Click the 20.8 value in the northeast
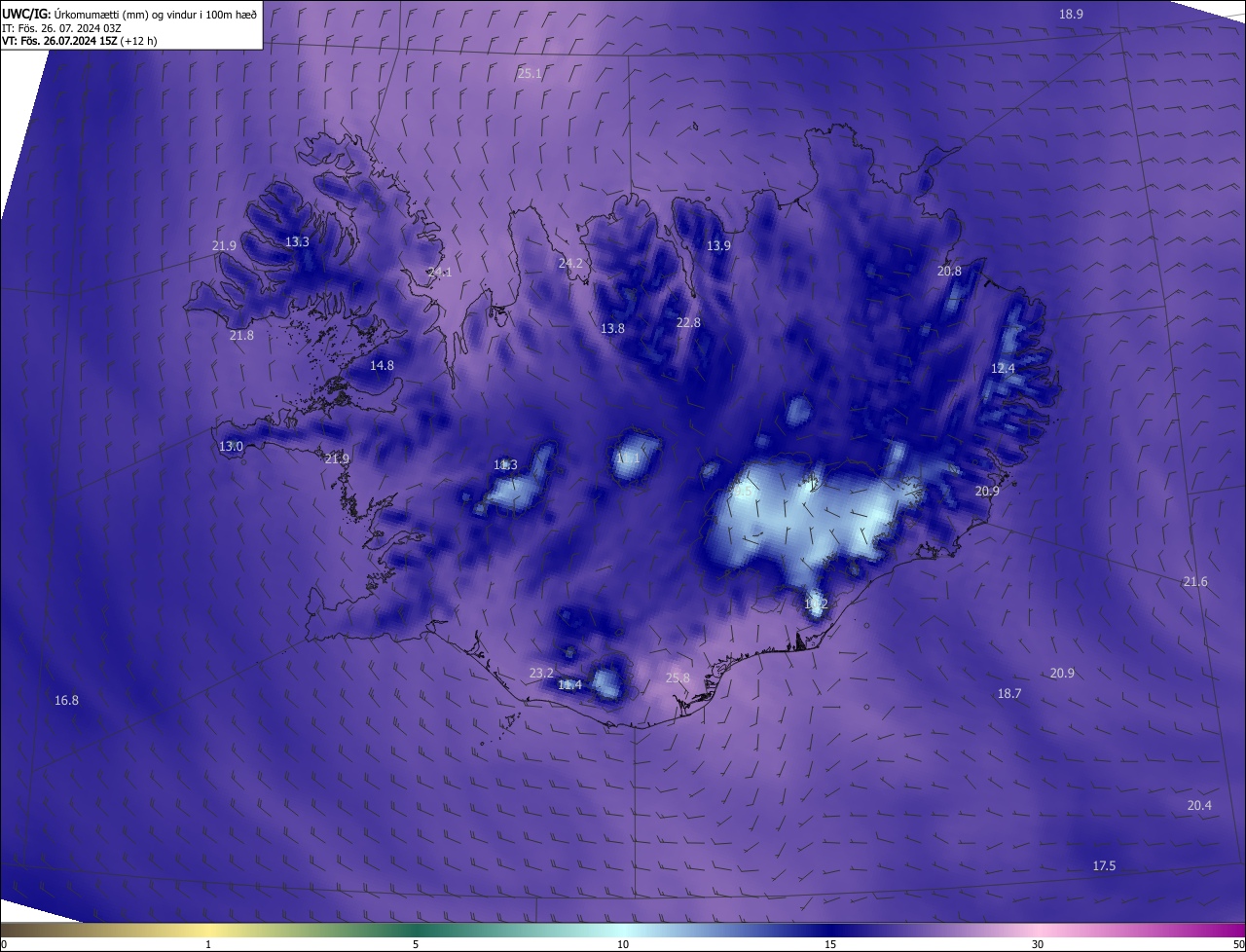This screenshot has height=952, width=1246. coord(949,272)
